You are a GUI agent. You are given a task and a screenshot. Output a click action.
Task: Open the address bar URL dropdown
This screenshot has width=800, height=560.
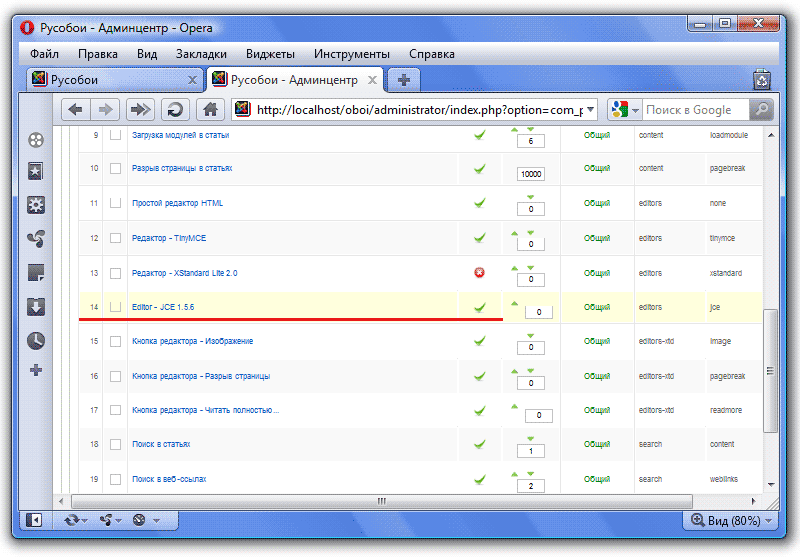[x=591, y=110]
